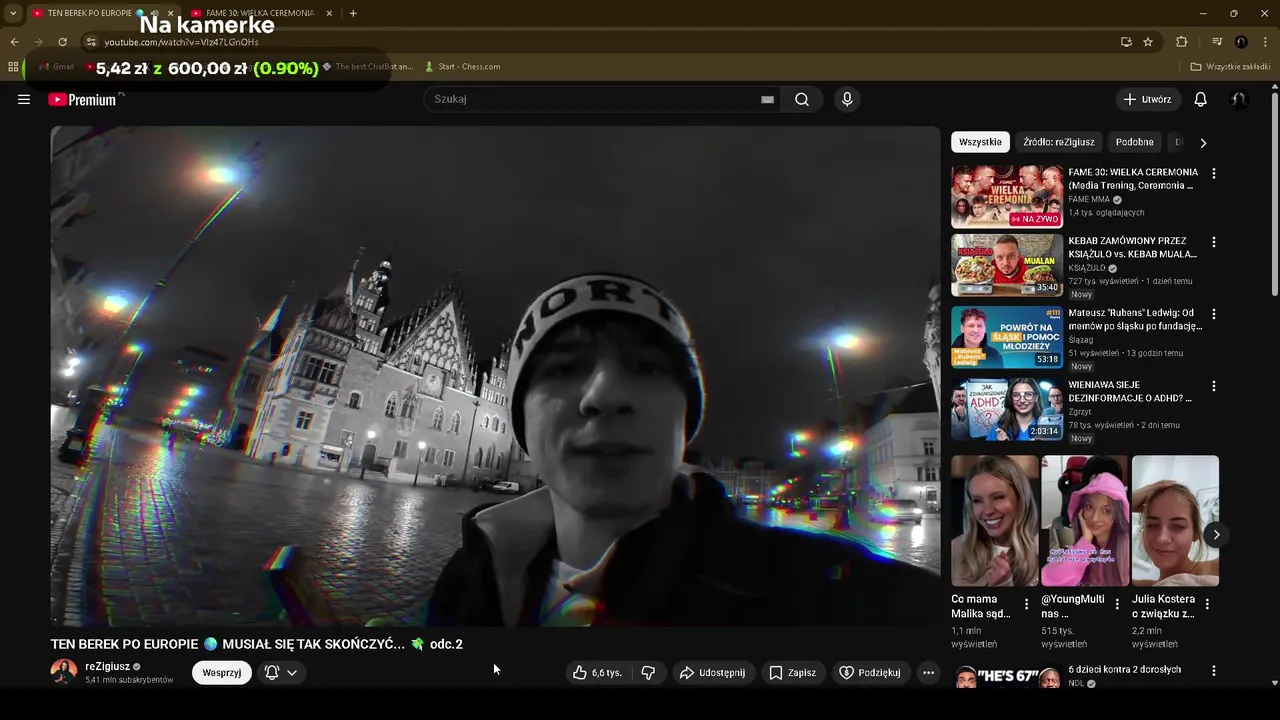
Task: Like the video with thumbs up
Action: (597, 673)
